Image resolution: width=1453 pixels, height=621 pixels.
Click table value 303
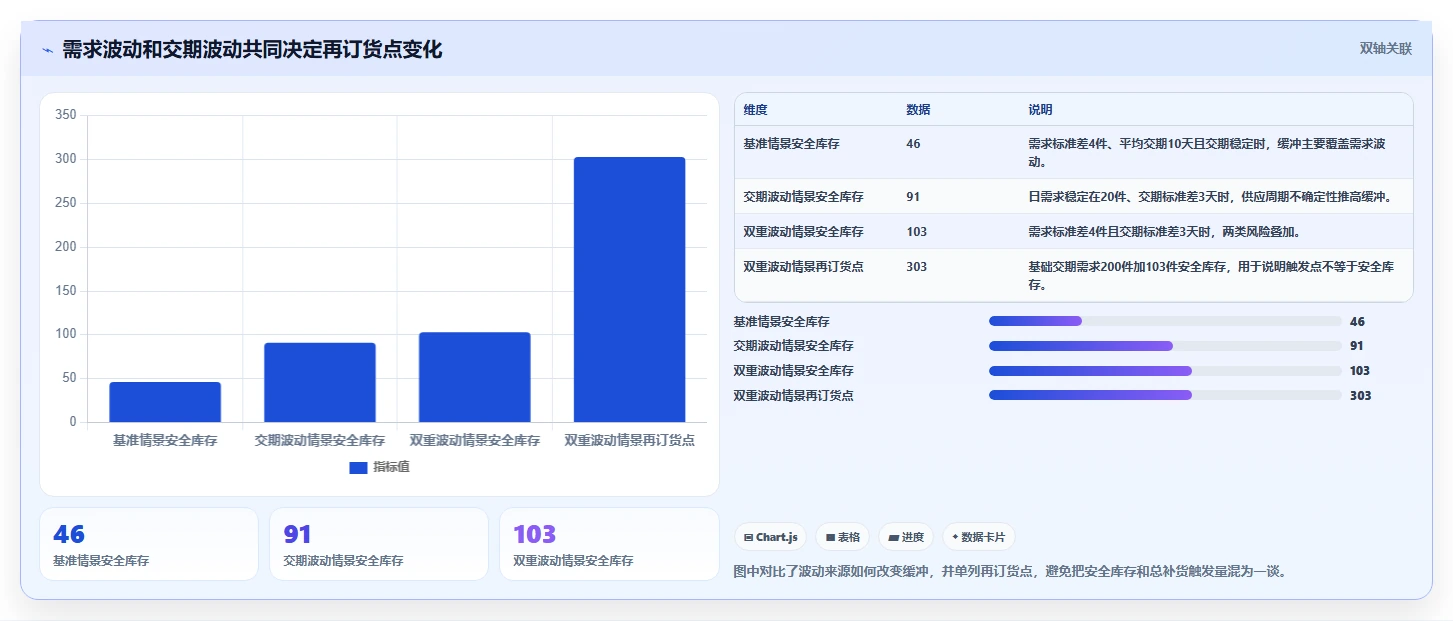(x=916, y=267)
